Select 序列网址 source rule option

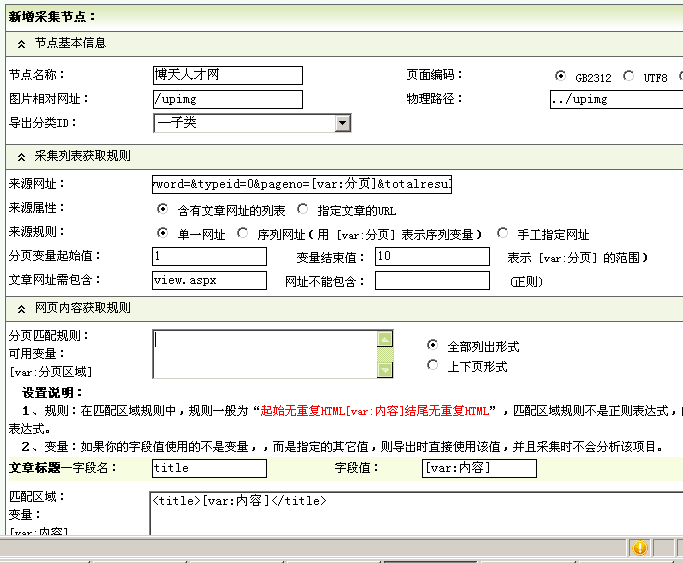tap(244, 233)
